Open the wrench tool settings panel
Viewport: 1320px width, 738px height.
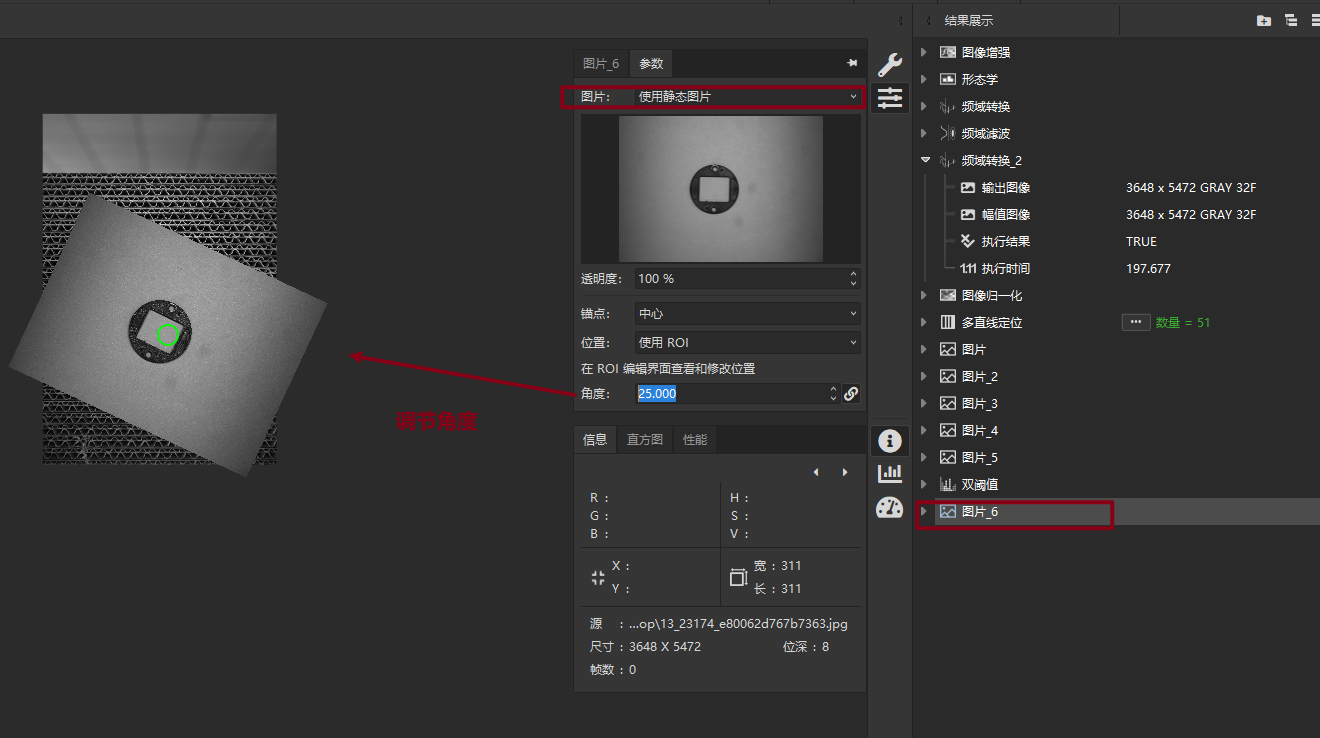889,65
